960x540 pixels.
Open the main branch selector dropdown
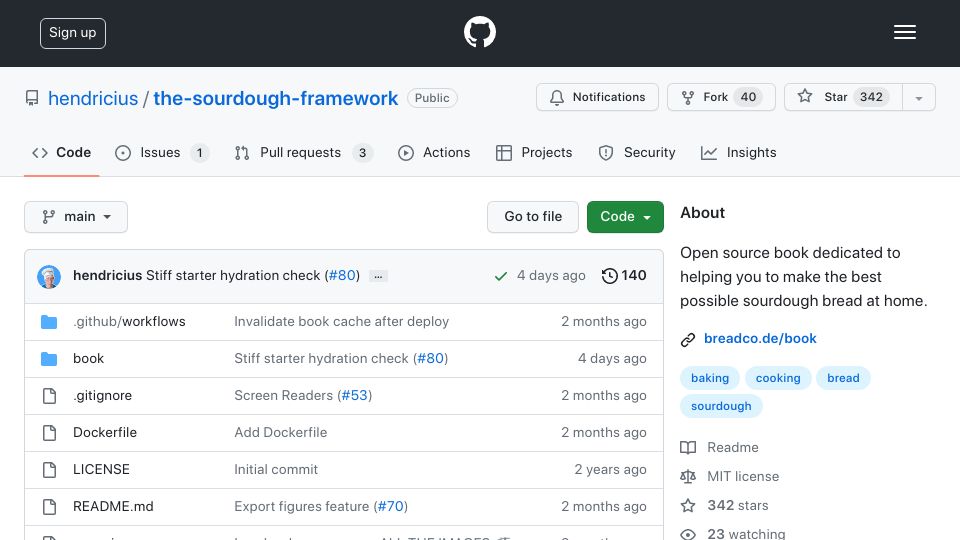pyautogui.click(x=76, y=217)
